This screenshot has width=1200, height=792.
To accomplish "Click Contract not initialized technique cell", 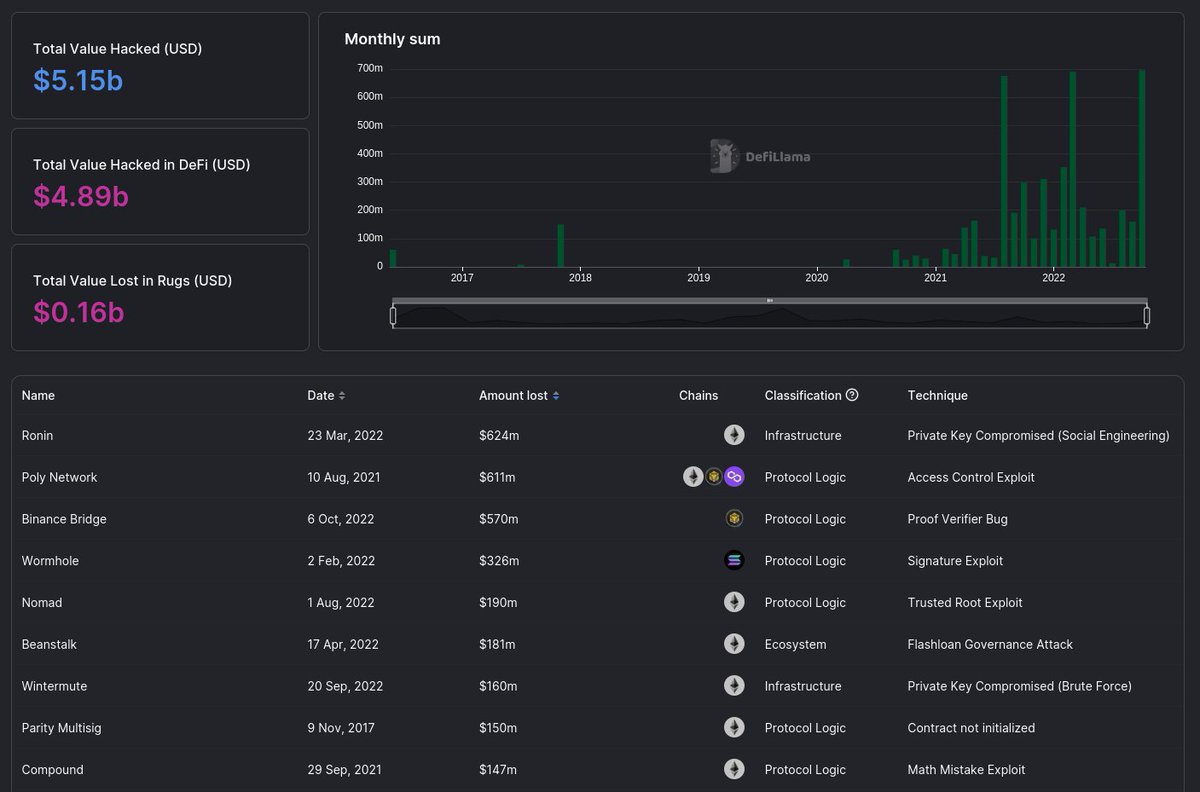I will coord(971,729).
